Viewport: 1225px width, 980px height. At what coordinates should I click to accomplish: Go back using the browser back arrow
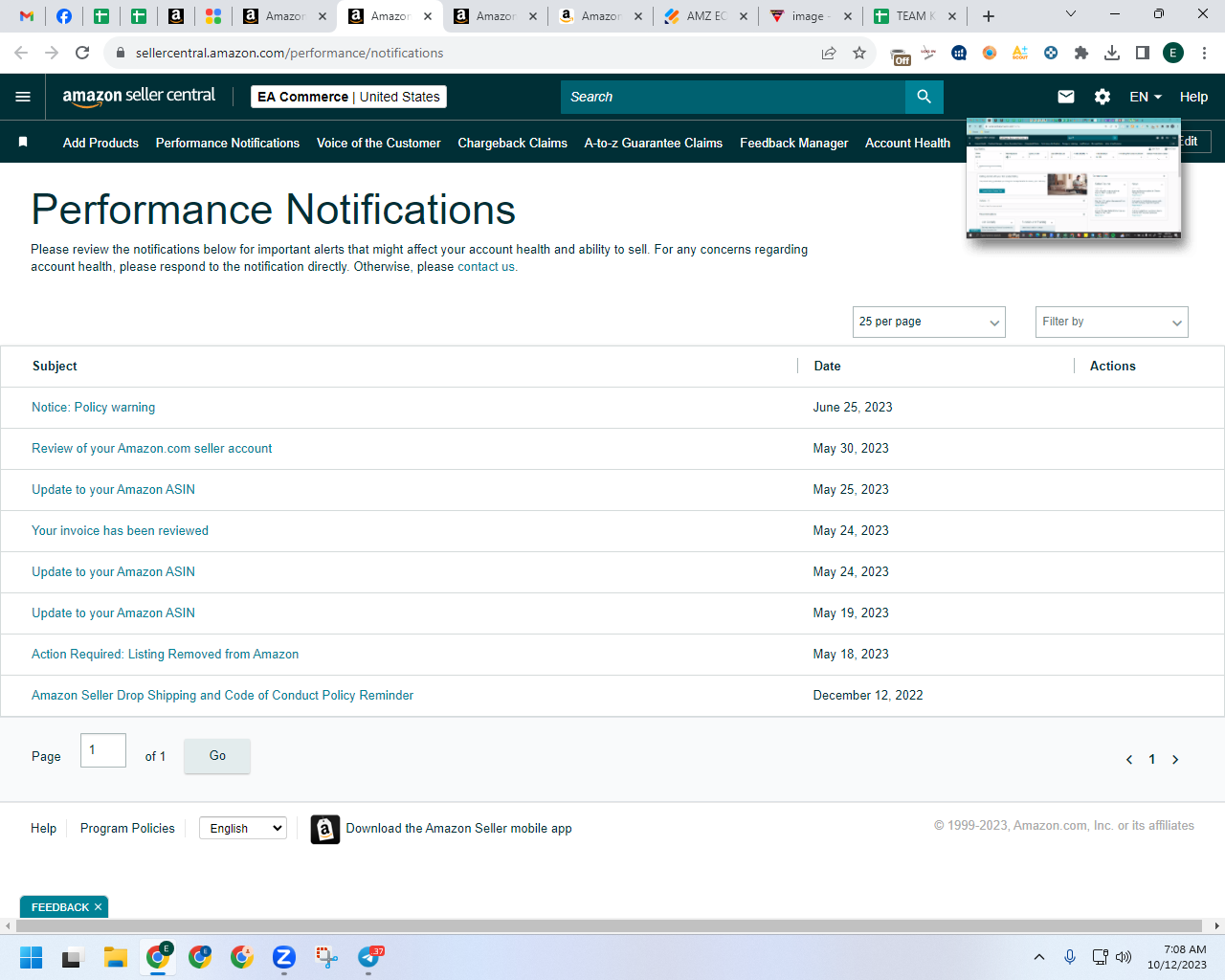21,53
